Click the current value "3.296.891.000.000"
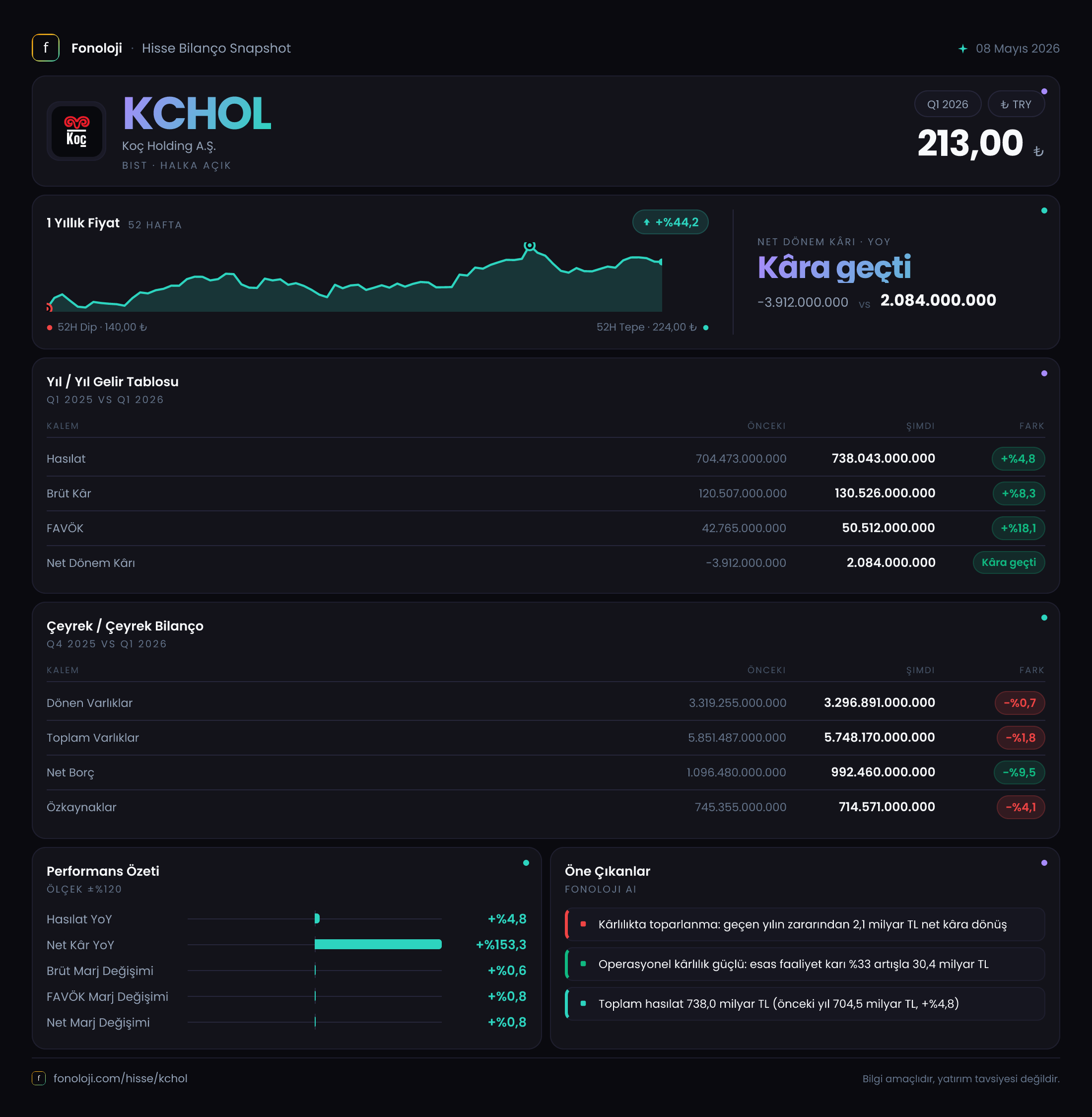Viewport: 1092px width, 1117px height. 880,703
